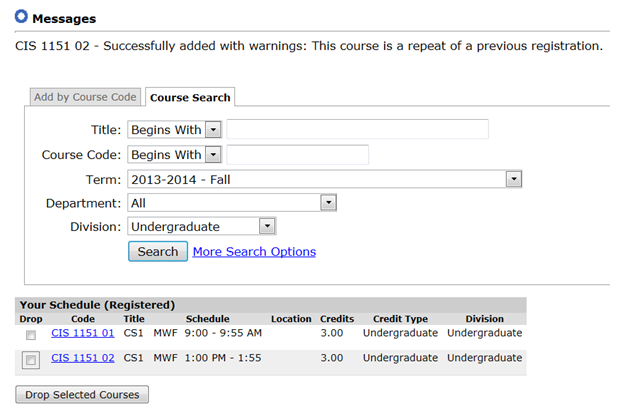Open the More Search Options link
628x412 pixels.
(254, 251)
